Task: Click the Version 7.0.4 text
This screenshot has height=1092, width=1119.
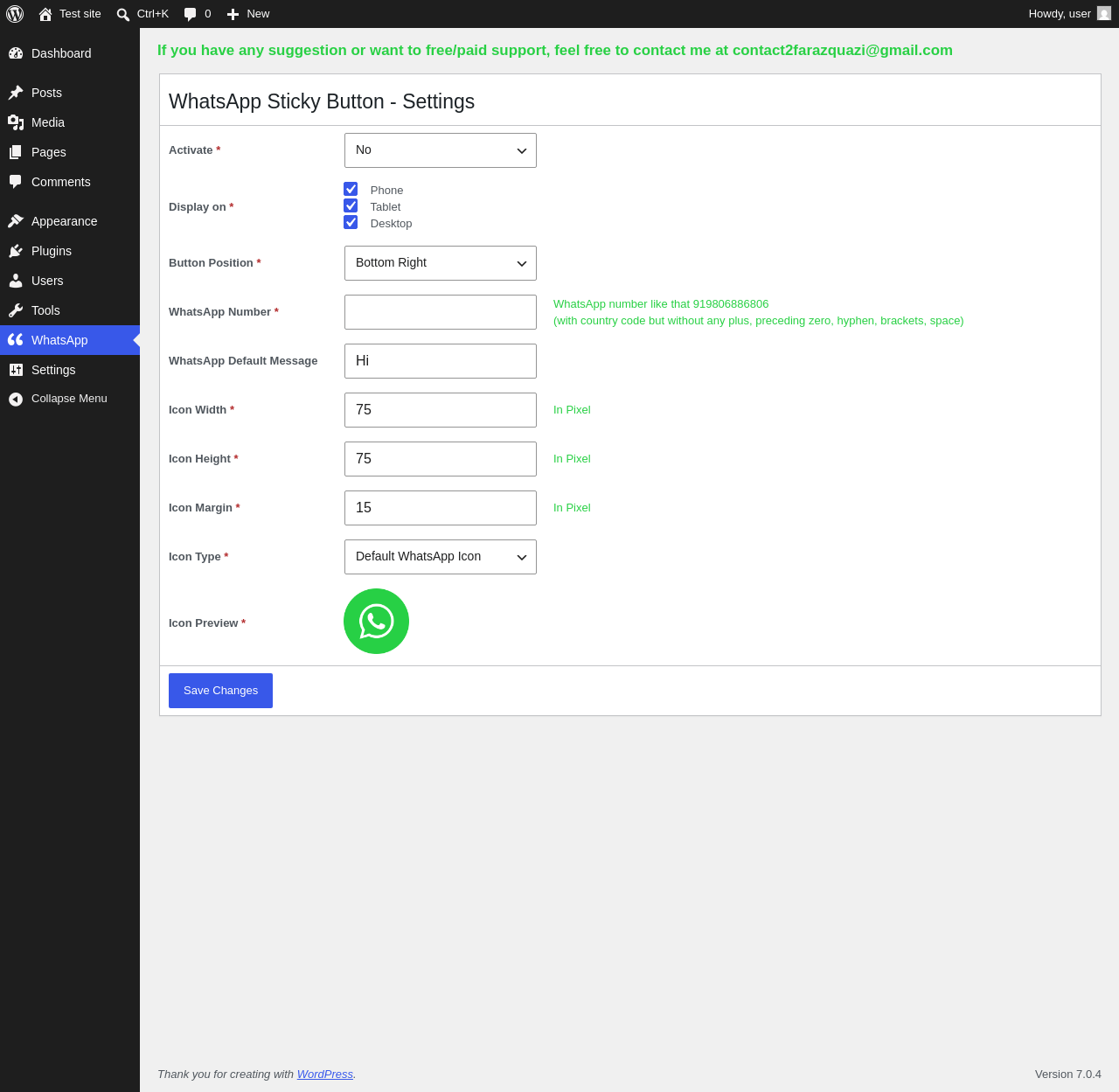Action: [x=1068, y=1075]
